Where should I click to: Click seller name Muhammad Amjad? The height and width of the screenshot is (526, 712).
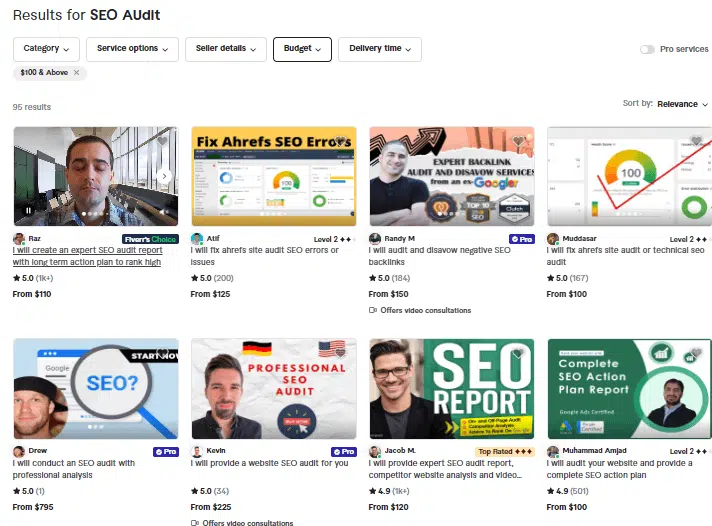[x=594, y=451]
